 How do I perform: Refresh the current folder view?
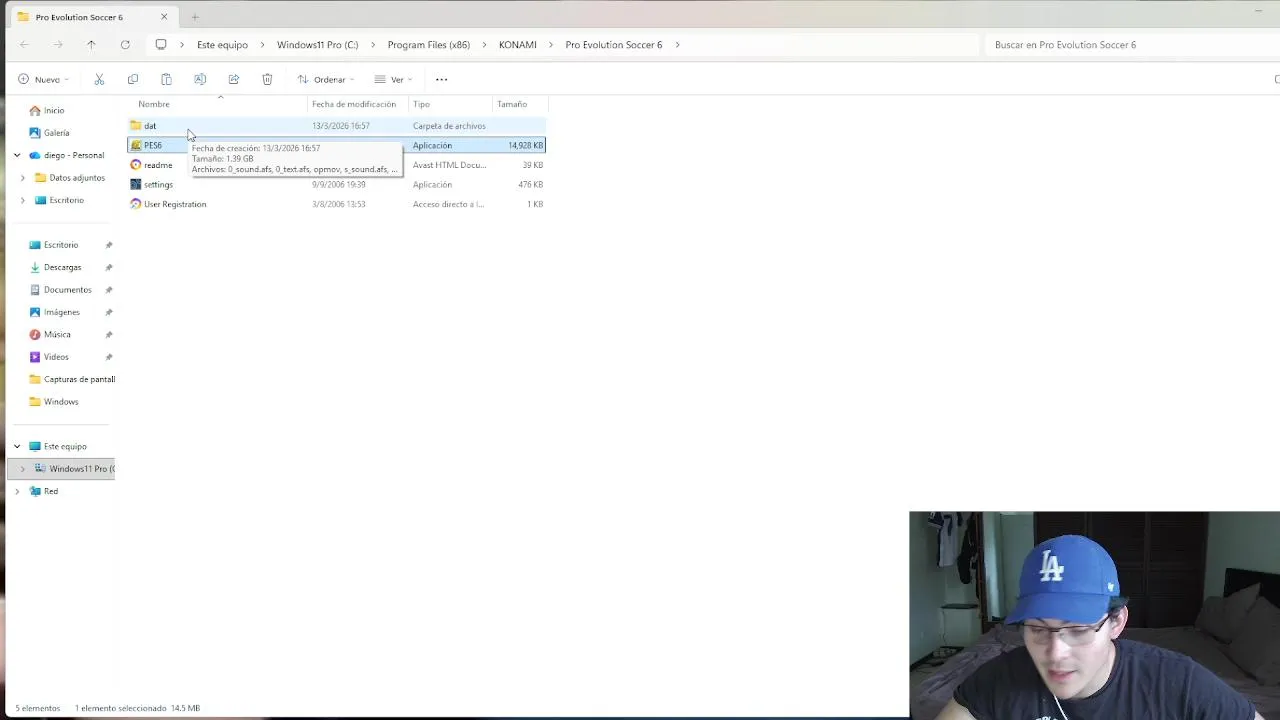pyautogui.click(x=125, y=45)
